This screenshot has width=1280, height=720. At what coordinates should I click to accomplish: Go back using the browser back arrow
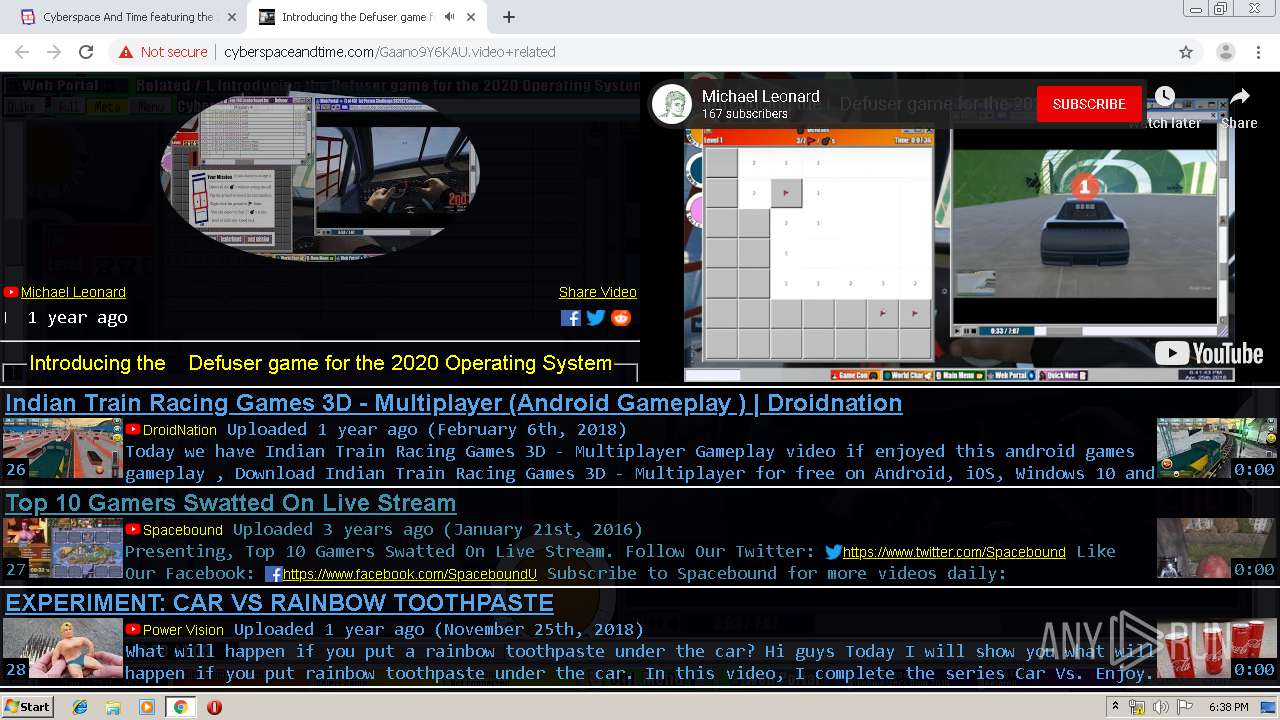tap(22, 52)
